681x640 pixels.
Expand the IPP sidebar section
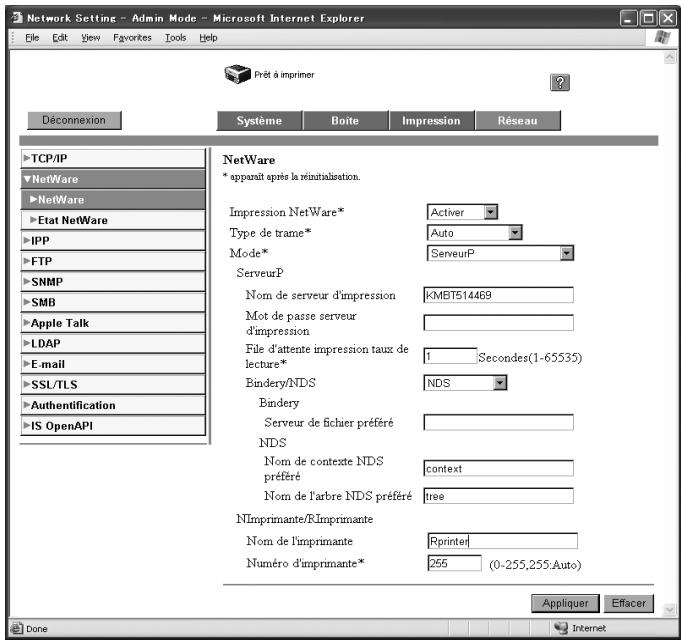click(113, 241)
